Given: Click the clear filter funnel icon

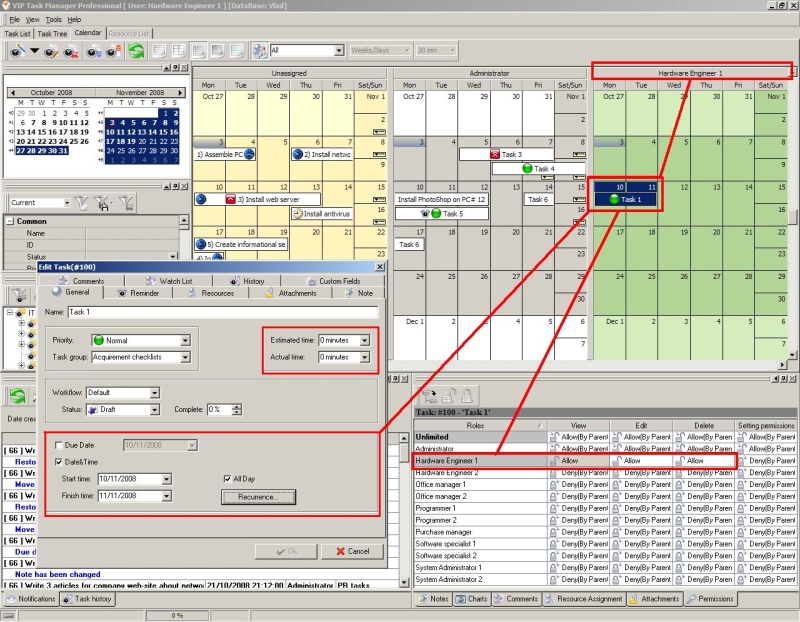Looking at the screenshot, I should point(128,203).
